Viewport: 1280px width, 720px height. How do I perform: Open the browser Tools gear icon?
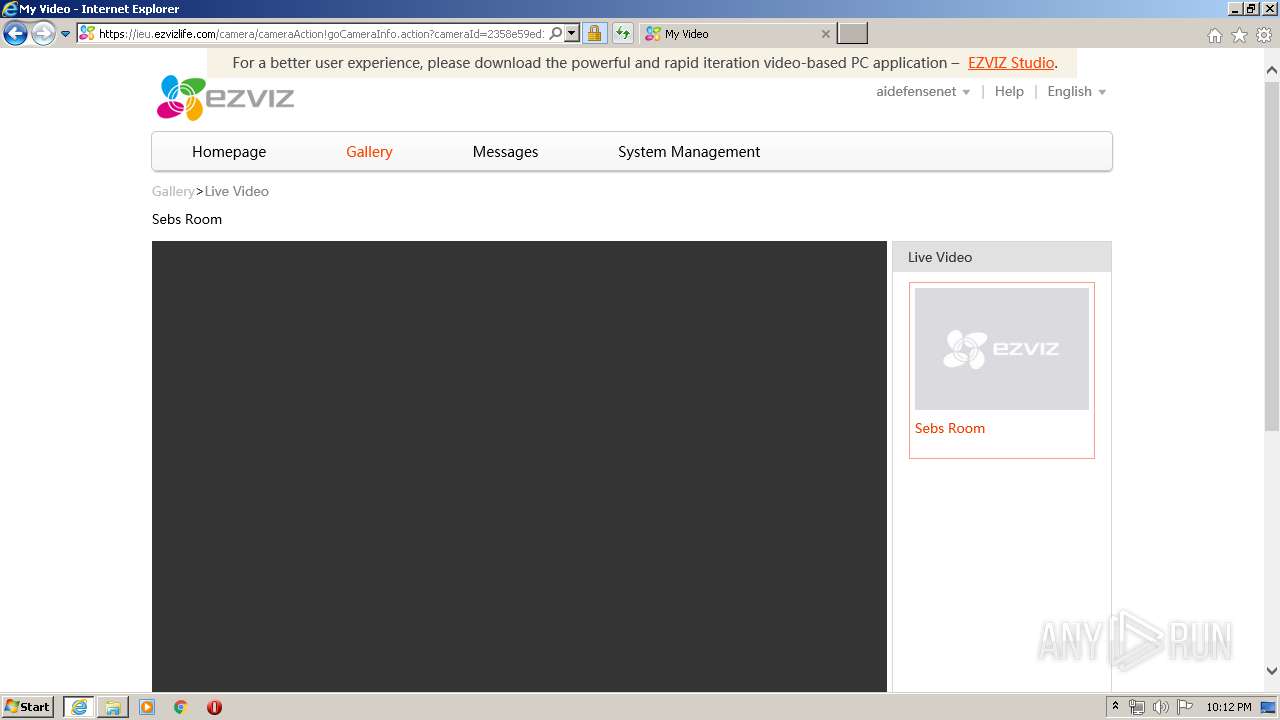tap(1264, 35)
